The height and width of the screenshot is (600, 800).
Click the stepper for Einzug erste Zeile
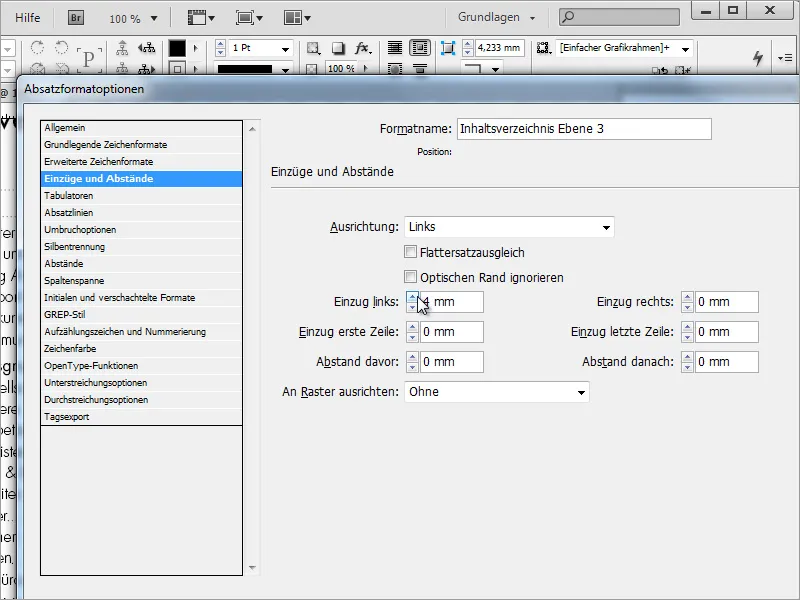coord(412,332)
